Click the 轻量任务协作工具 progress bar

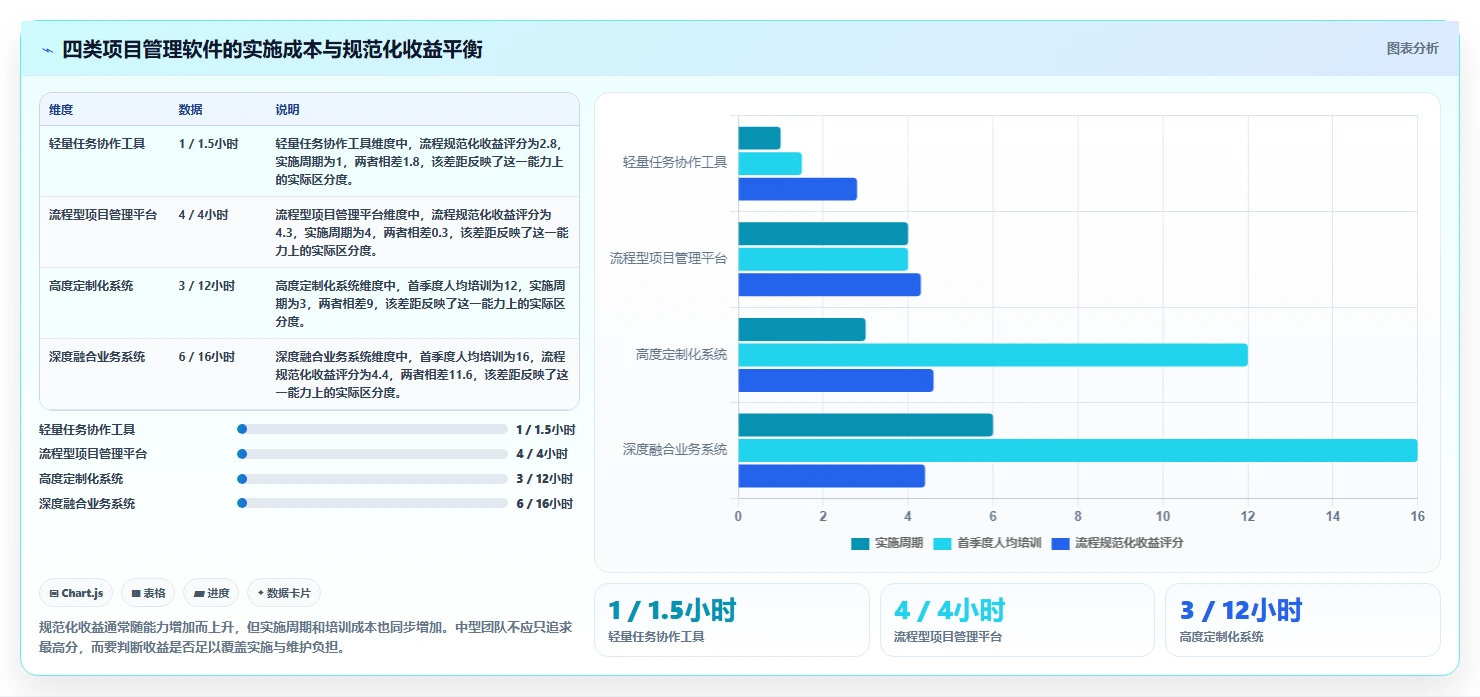[x=372, y=429]
